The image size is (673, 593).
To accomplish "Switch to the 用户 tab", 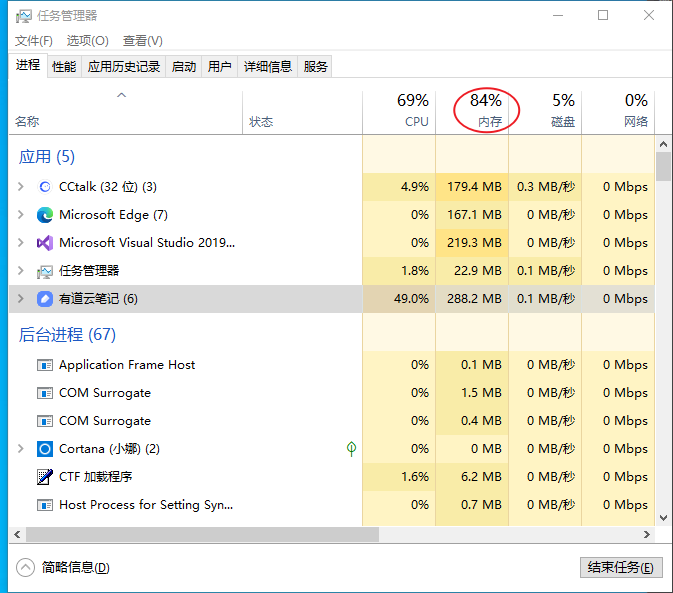I will 219,67.
